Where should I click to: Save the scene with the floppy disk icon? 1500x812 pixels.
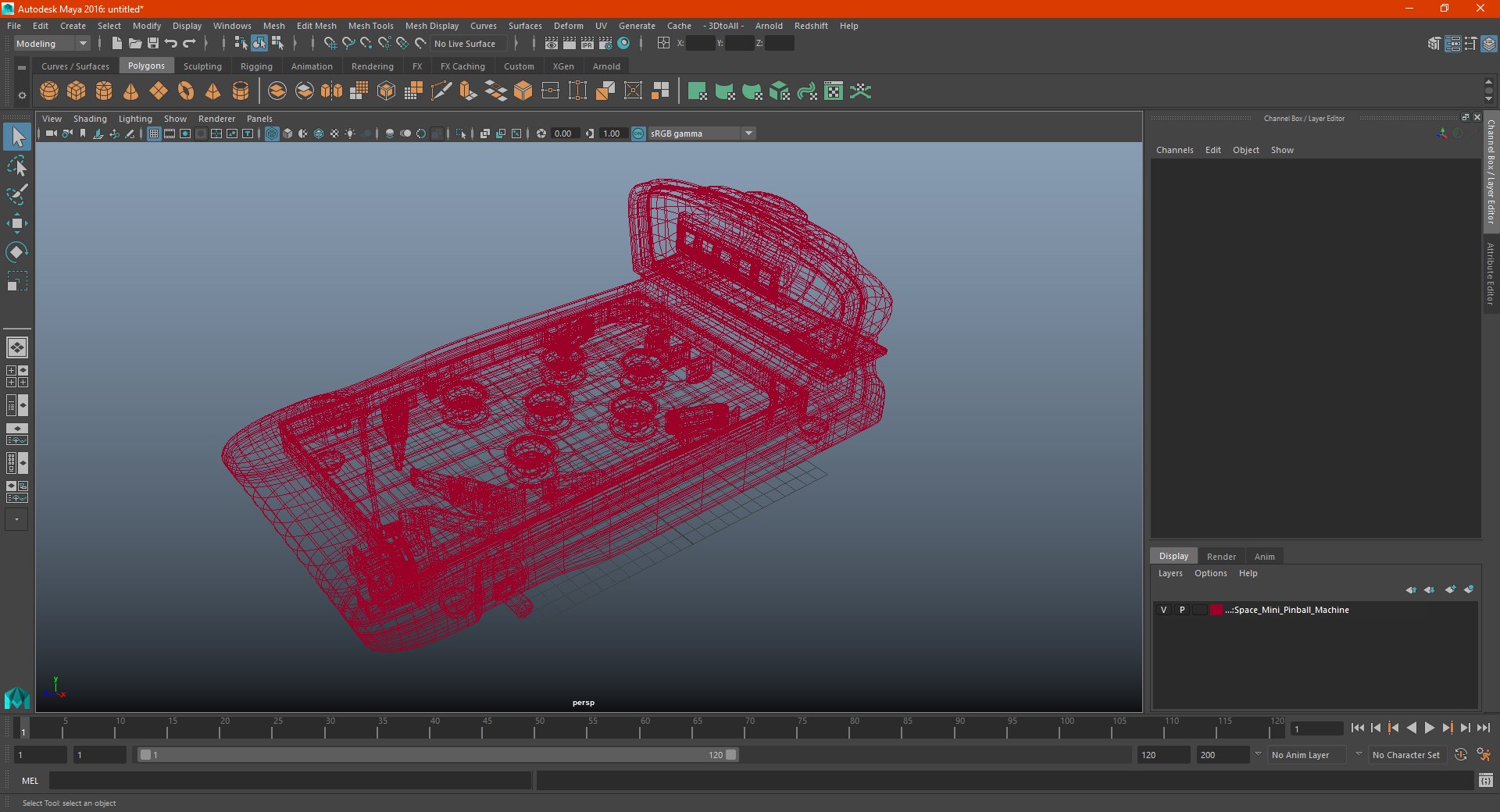153,44
